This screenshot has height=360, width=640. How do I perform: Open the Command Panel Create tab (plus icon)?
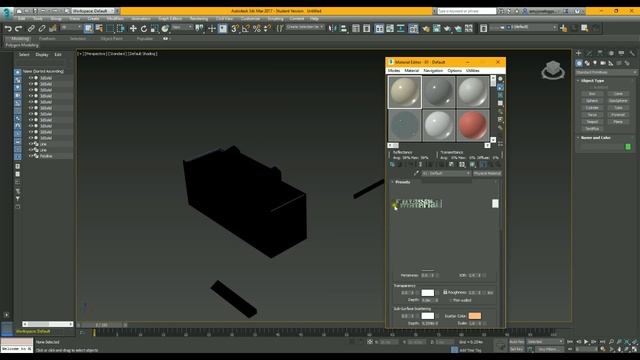pyautogui.click(x=578, y=53)
